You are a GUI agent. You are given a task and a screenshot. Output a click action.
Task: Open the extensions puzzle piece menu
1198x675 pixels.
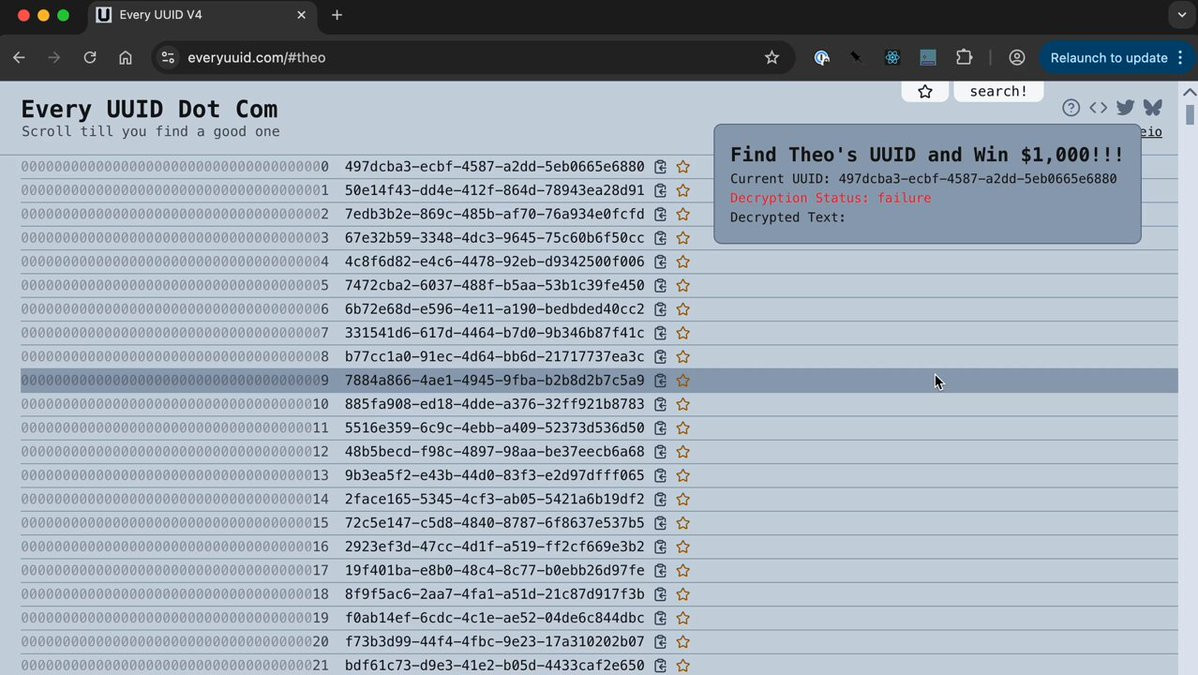[964, 57]
